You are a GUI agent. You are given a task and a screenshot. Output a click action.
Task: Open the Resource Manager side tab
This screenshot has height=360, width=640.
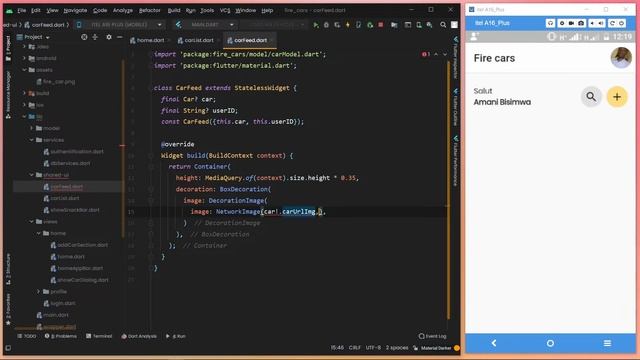8,95
